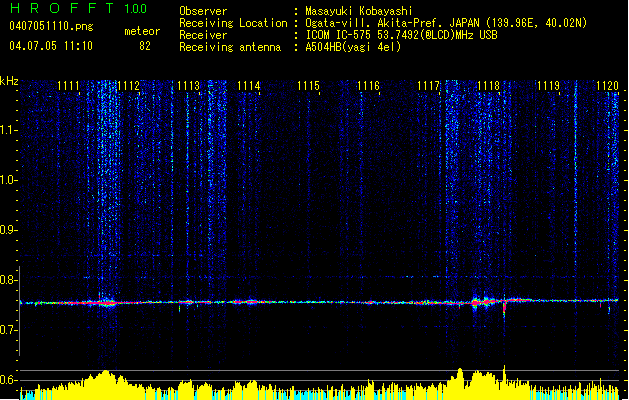Click the 0.6 kHz frequency label
629x400 pixels.
pos(8,380)
